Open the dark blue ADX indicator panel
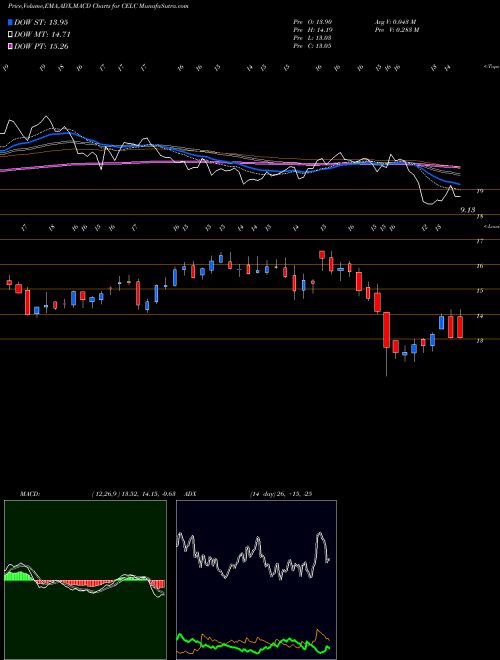 tap(256, 580)
